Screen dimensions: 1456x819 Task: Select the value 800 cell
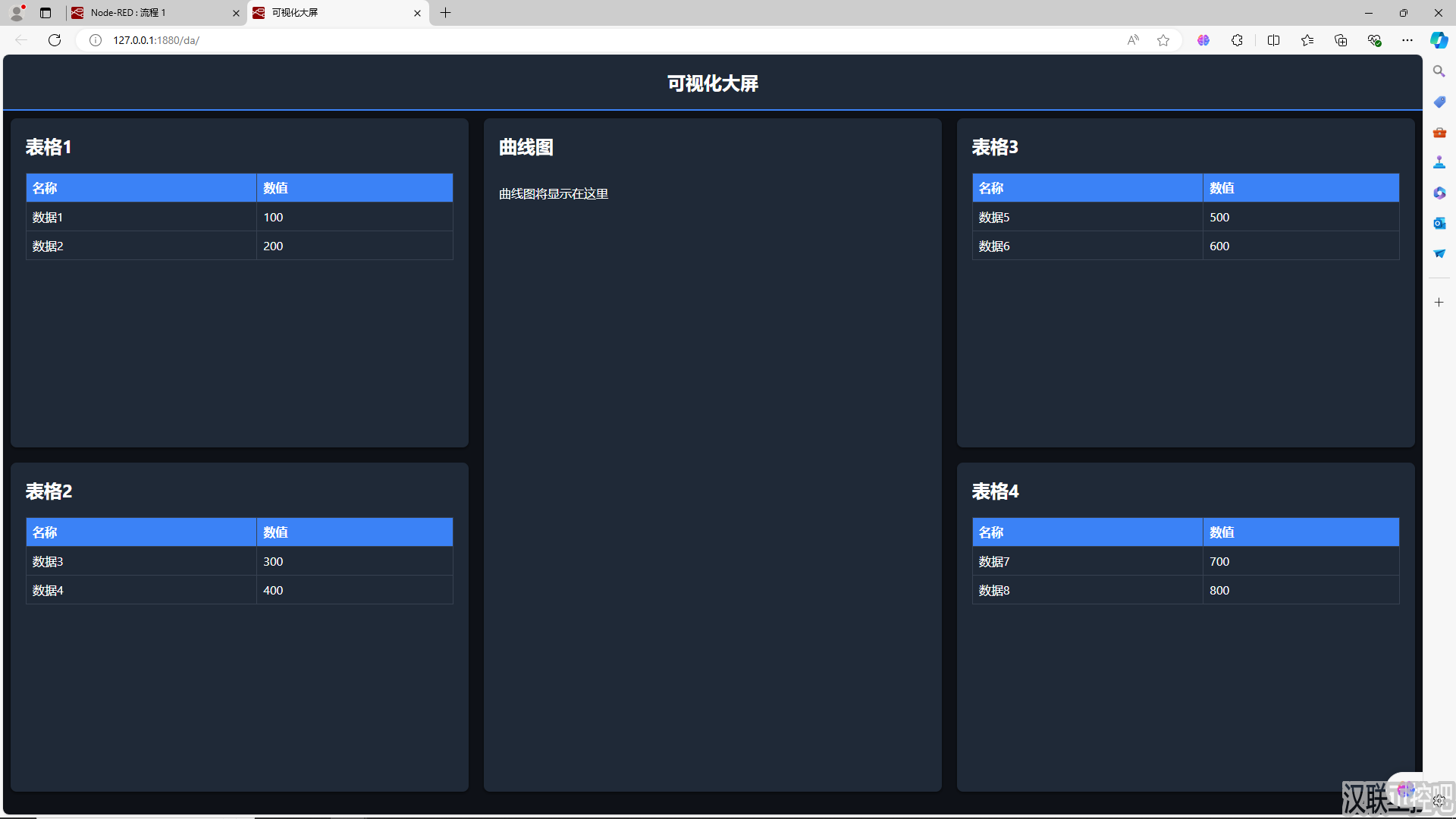tap(1301, 590)
